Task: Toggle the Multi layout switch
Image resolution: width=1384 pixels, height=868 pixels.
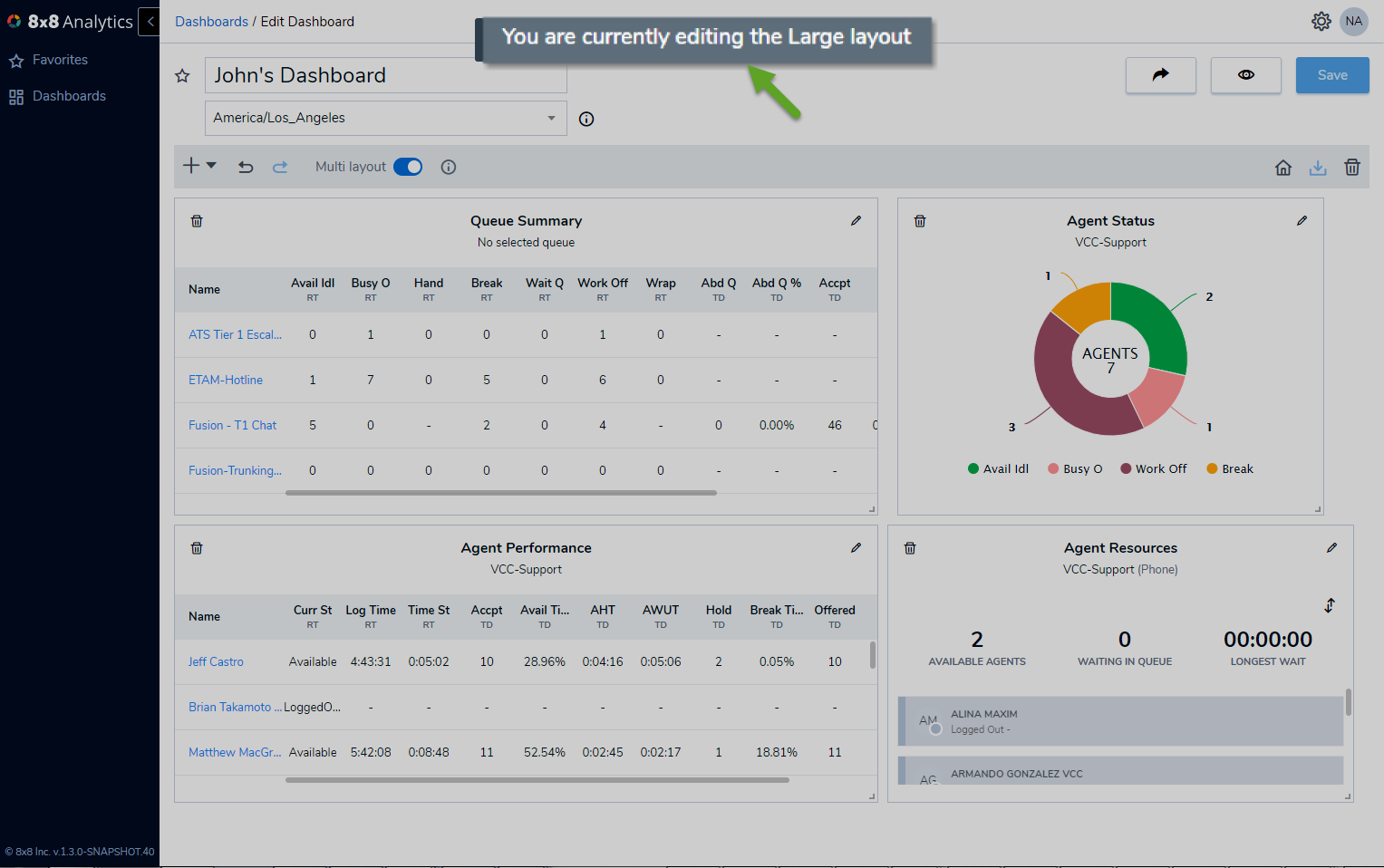Action: (408, 167)
